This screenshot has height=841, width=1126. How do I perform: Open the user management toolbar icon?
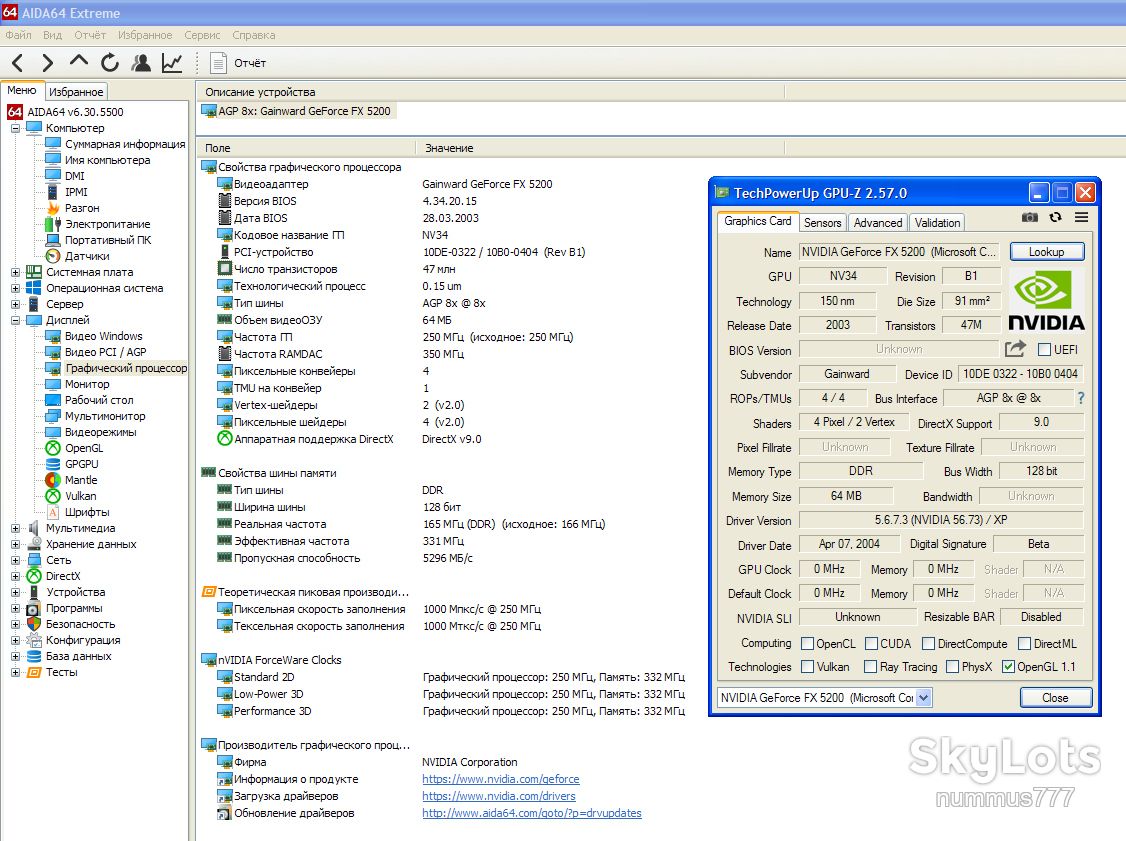[x=141, y=63]
